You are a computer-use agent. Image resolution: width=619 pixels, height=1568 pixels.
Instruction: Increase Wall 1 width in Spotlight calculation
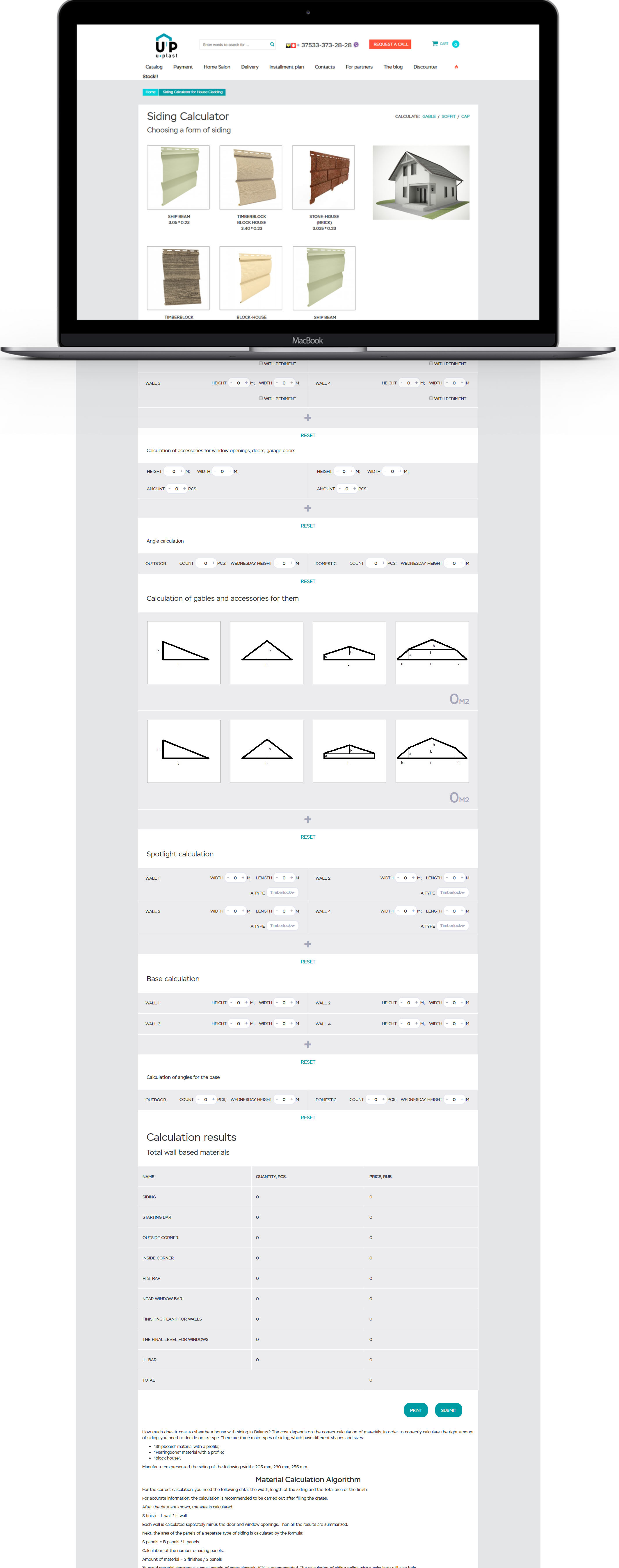243,878
